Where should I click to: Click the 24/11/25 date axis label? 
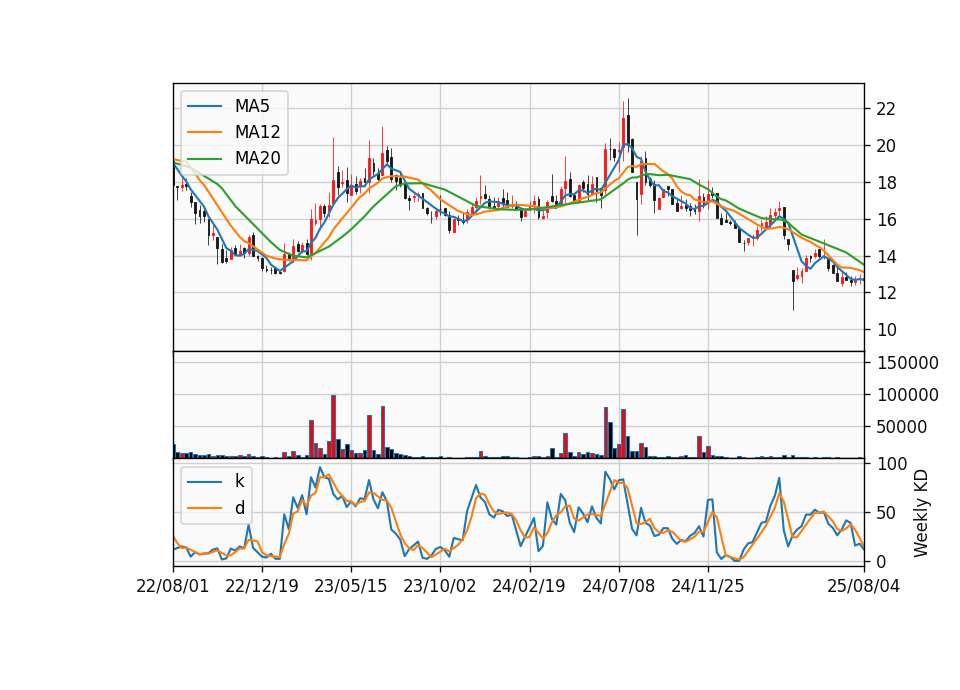coord(708,586)
